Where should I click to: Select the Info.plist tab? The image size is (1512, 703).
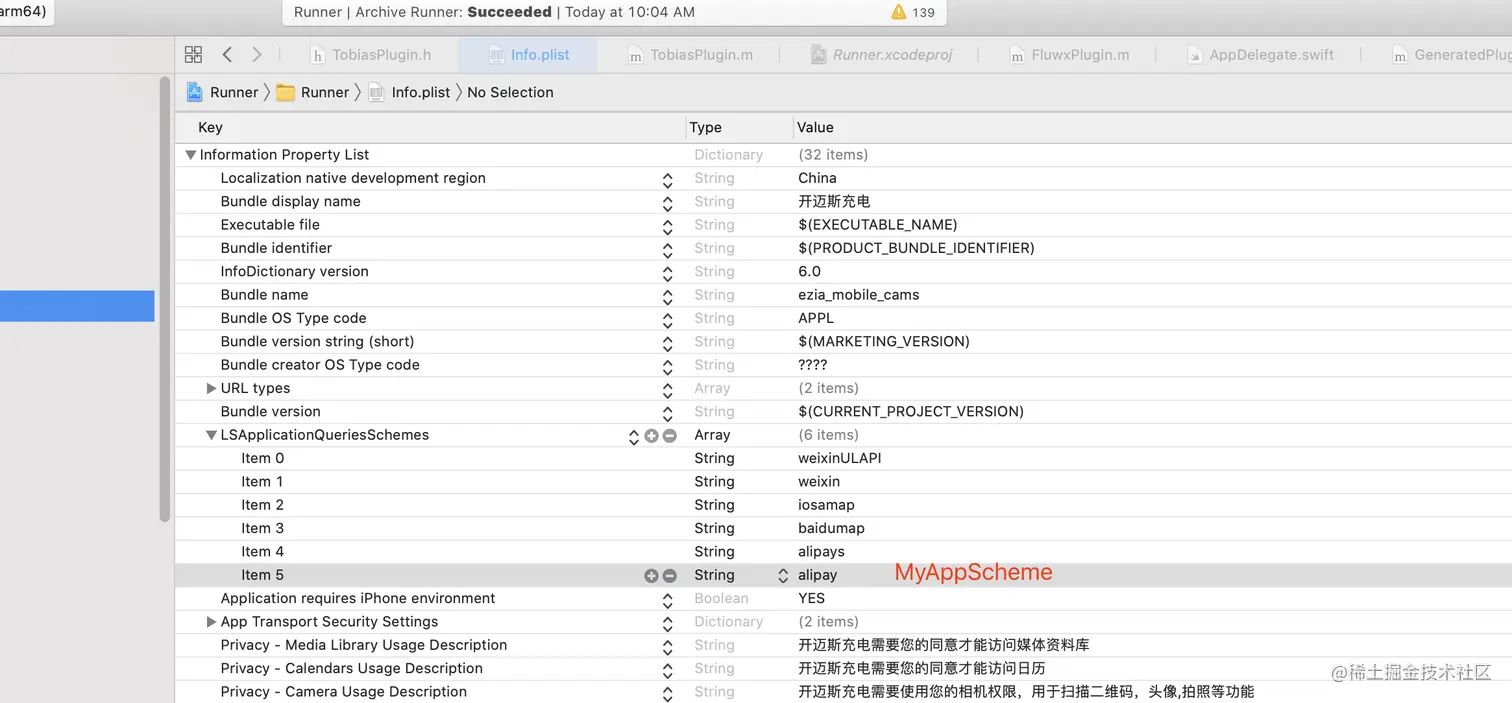pos(528,55)
